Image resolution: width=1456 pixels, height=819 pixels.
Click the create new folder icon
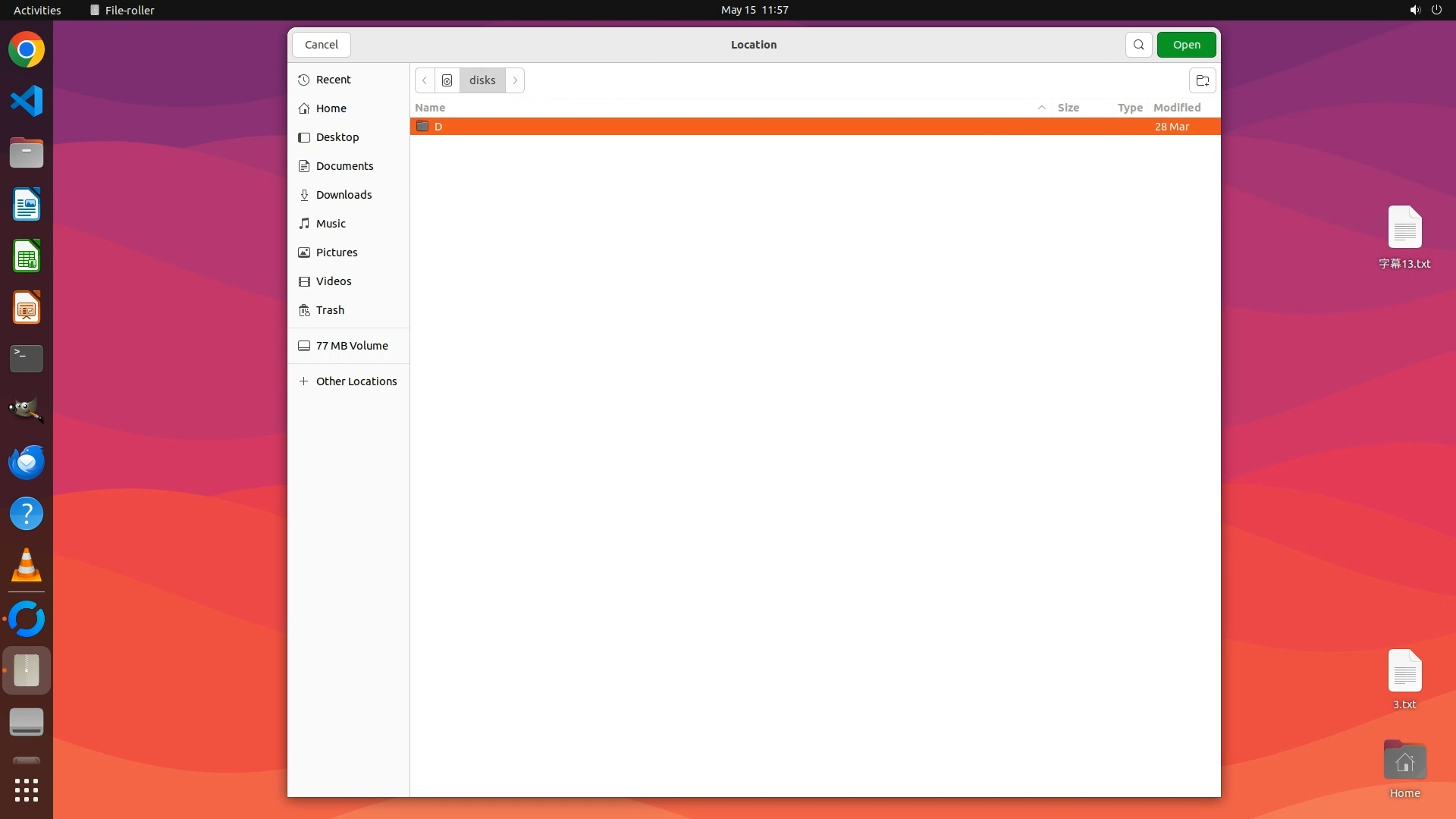click(1202, 80)
